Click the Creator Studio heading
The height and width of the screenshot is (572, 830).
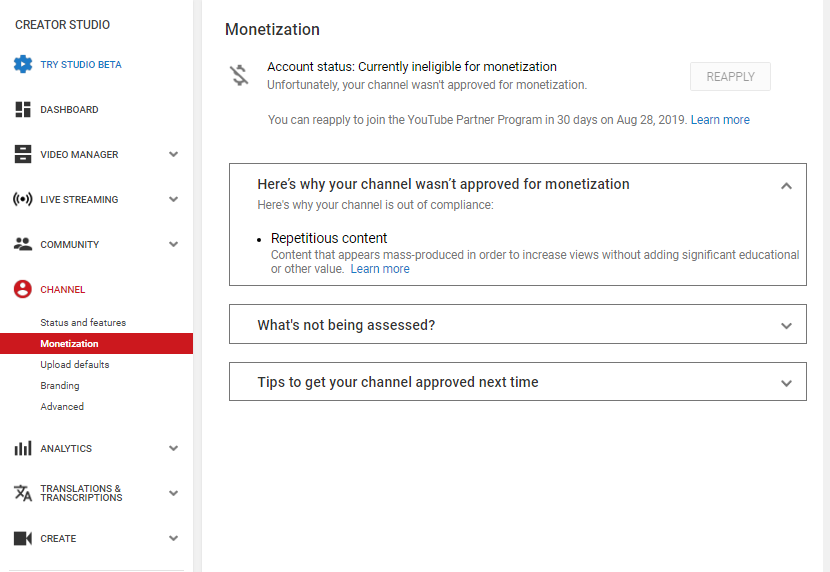[x=62, y=25]
